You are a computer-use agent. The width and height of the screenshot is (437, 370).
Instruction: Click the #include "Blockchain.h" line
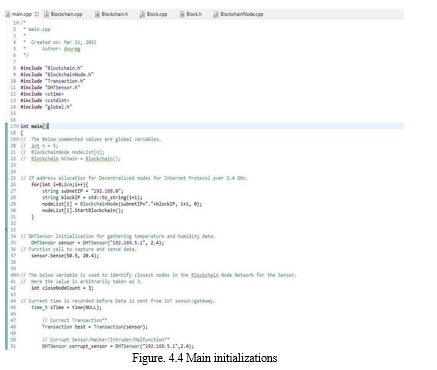tap(52, 68)
